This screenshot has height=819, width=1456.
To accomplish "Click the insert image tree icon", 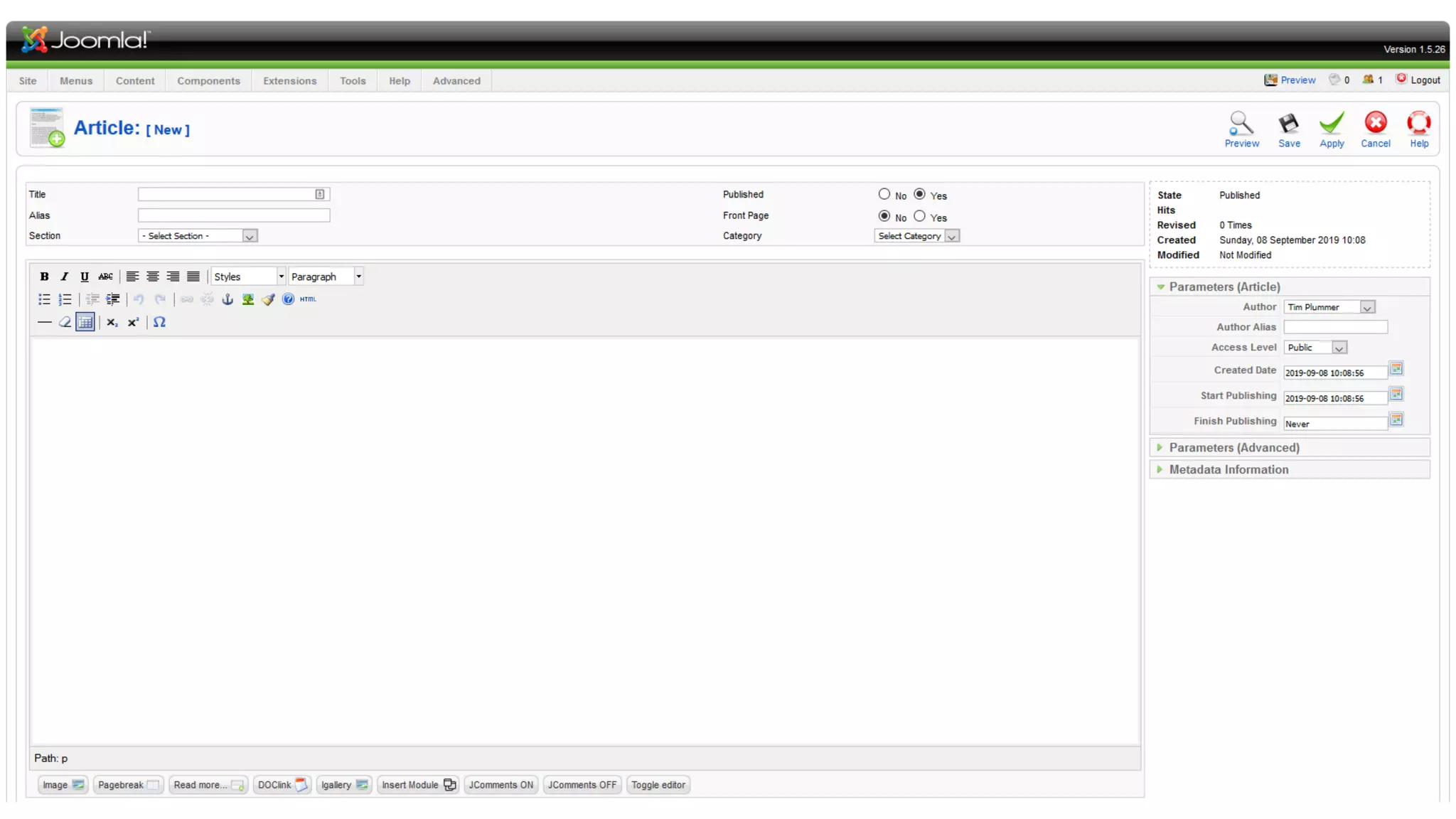I will coord(247,299).
